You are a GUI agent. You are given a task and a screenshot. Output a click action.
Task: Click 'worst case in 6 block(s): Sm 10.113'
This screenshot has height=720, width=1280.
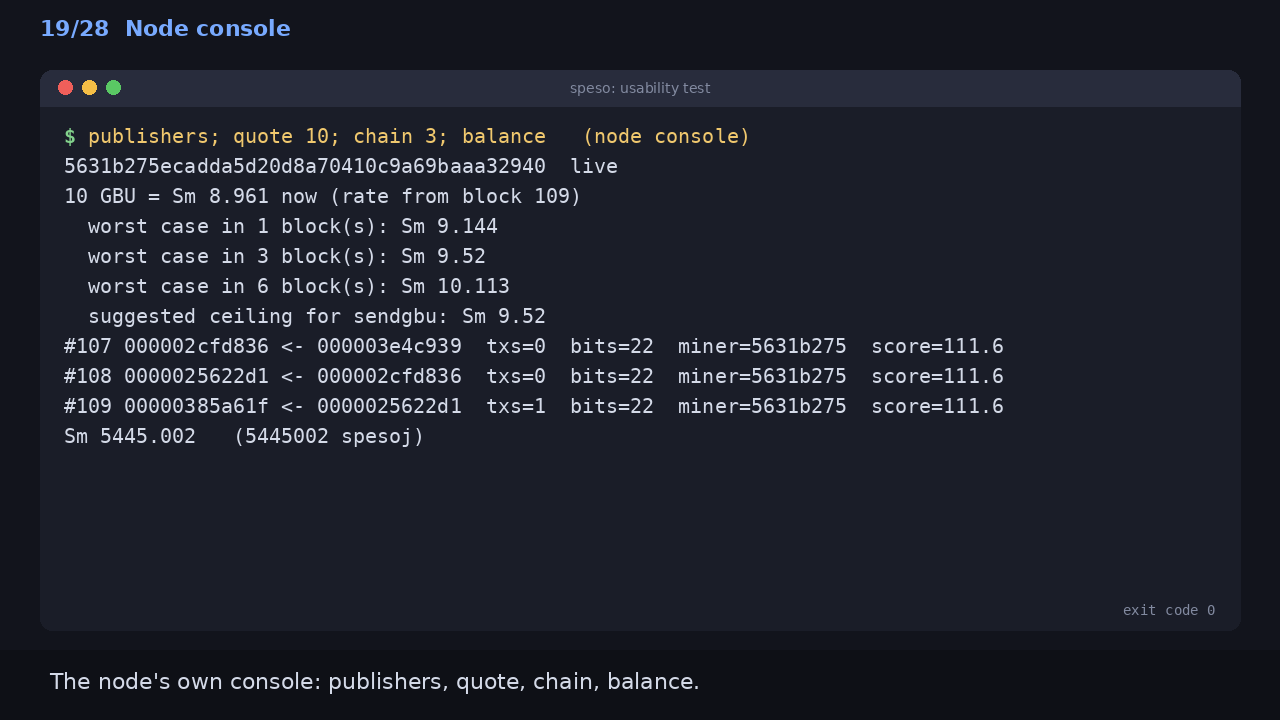pyautogui.click(x=299, y=286)
